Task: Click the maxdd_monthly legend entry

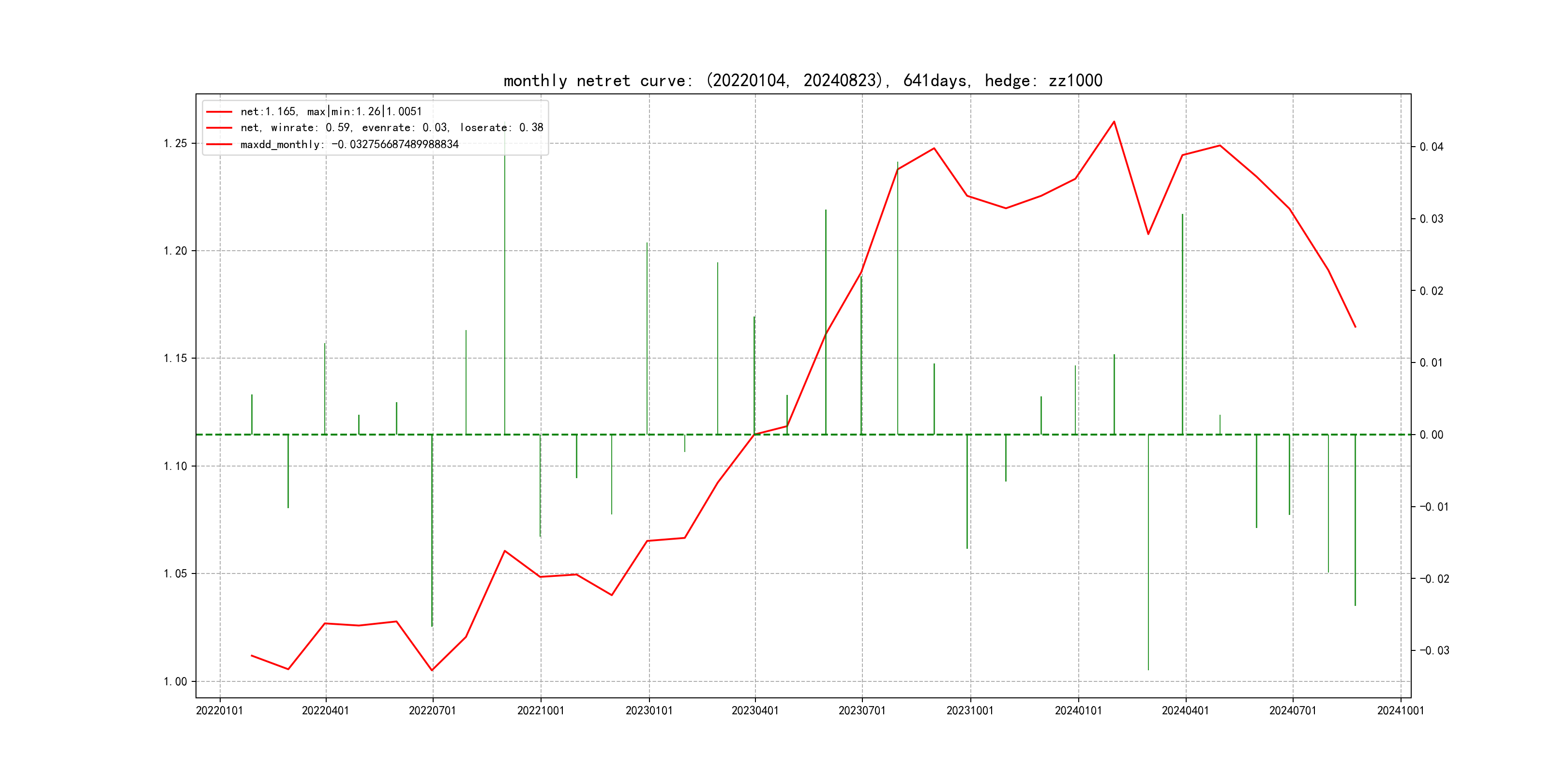Action: click(x=349, y=145)
